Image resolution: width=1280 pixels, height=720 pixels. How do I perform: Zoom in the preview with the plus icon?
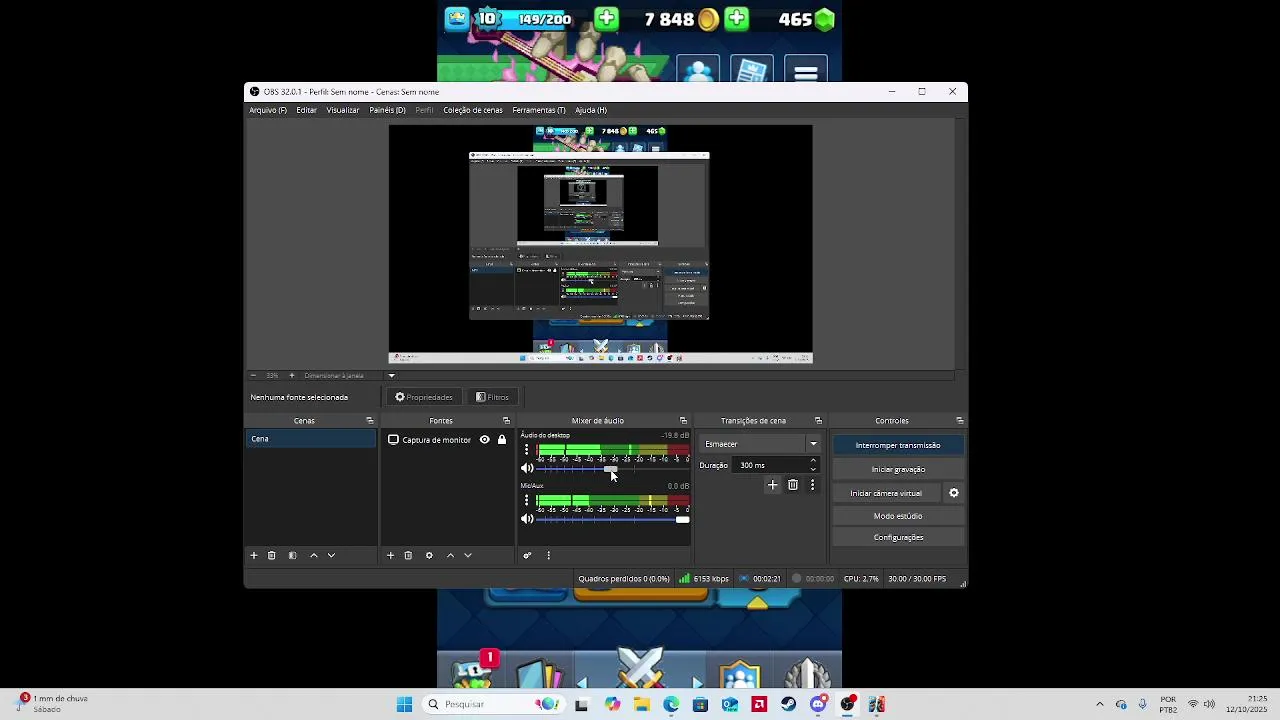tap(291, 376)
